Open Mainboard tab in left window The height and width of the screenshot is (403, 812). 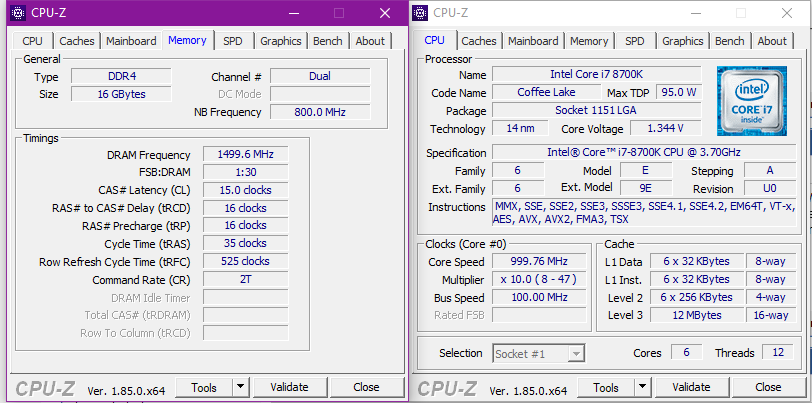coord(132,41)
